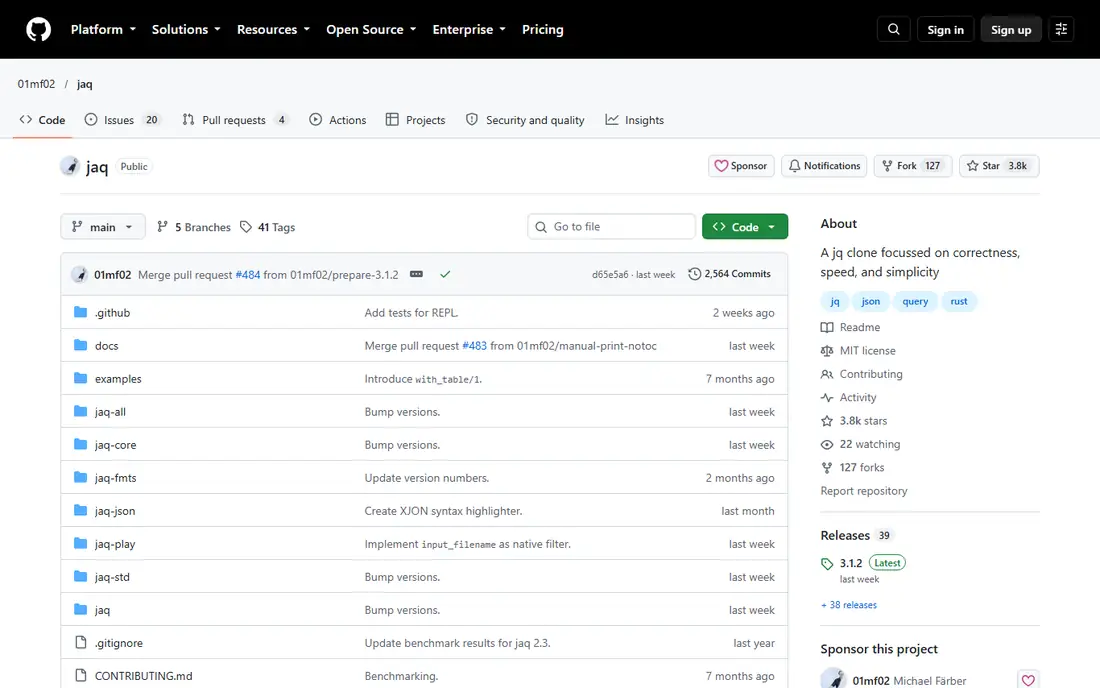Open the 5 Branches link

click(x=194, y=227)
